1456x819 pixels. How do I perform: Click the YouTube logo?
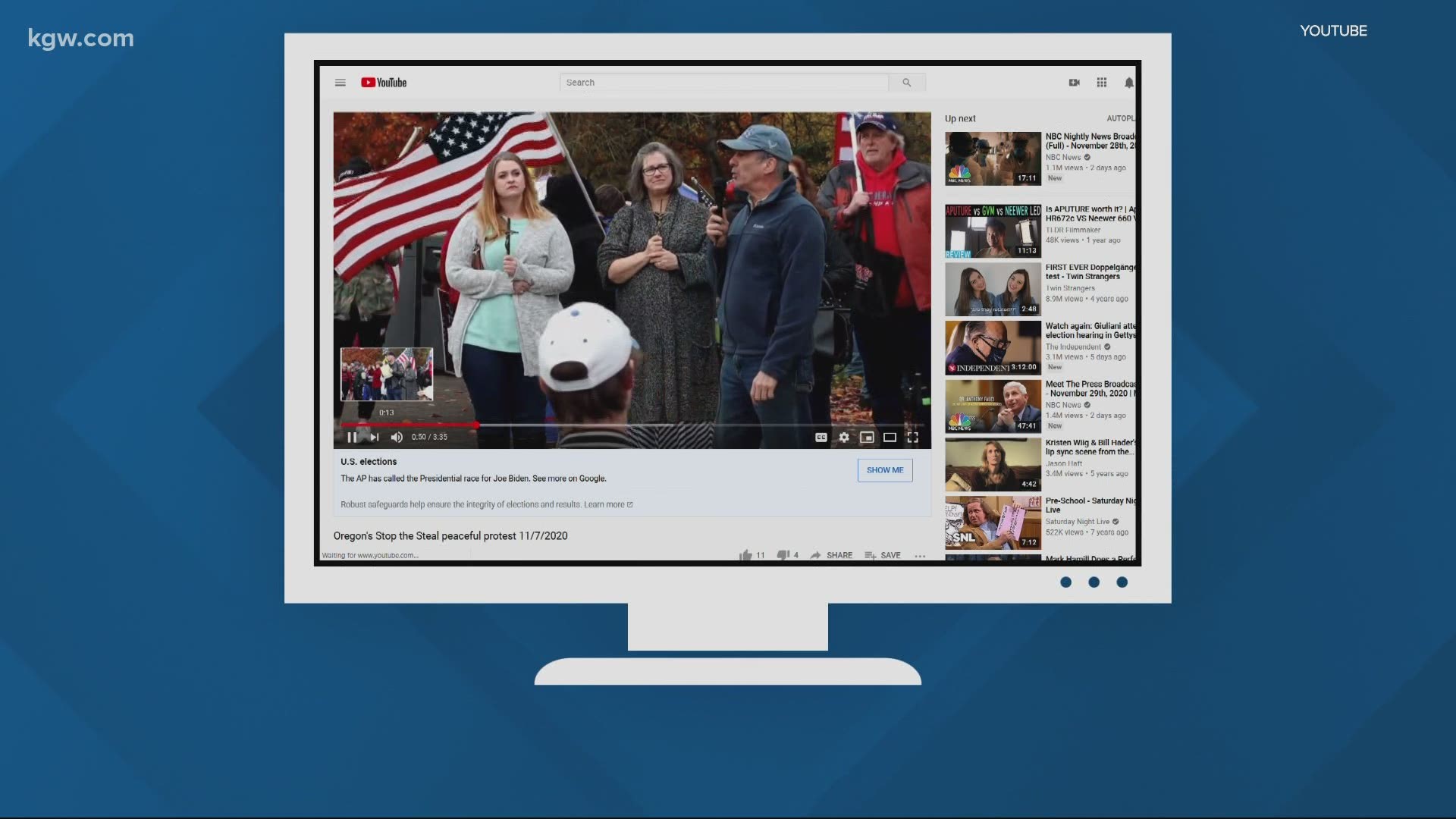point(384,83)
